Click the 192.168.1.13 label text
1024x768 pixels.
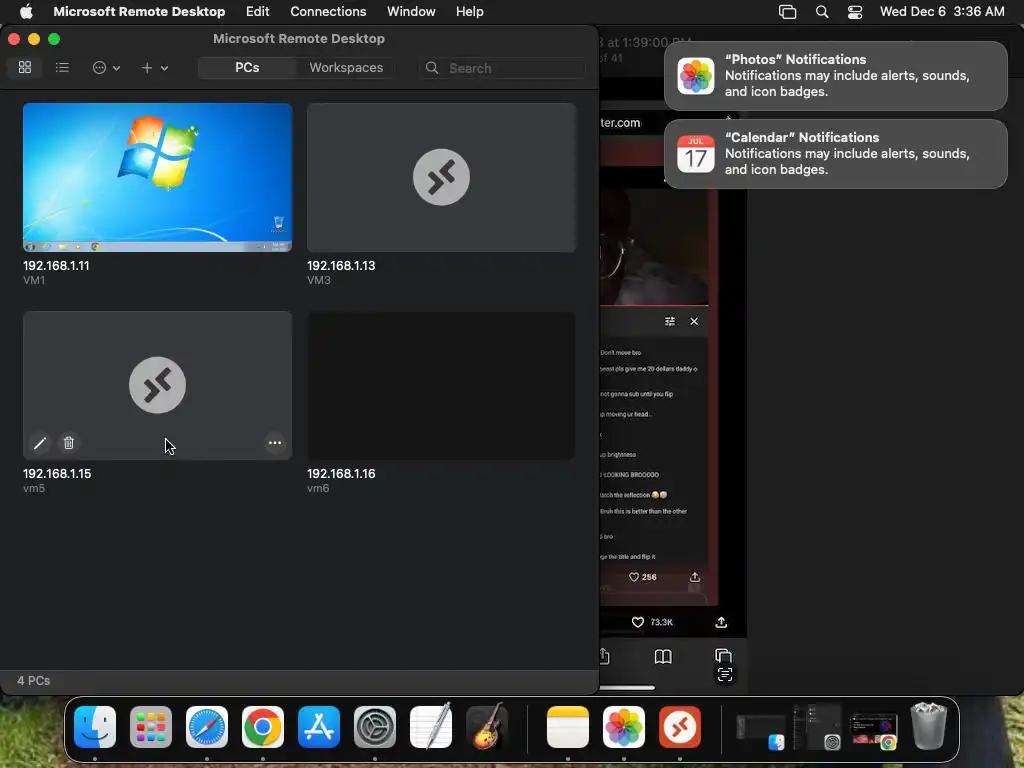point(341,266)
